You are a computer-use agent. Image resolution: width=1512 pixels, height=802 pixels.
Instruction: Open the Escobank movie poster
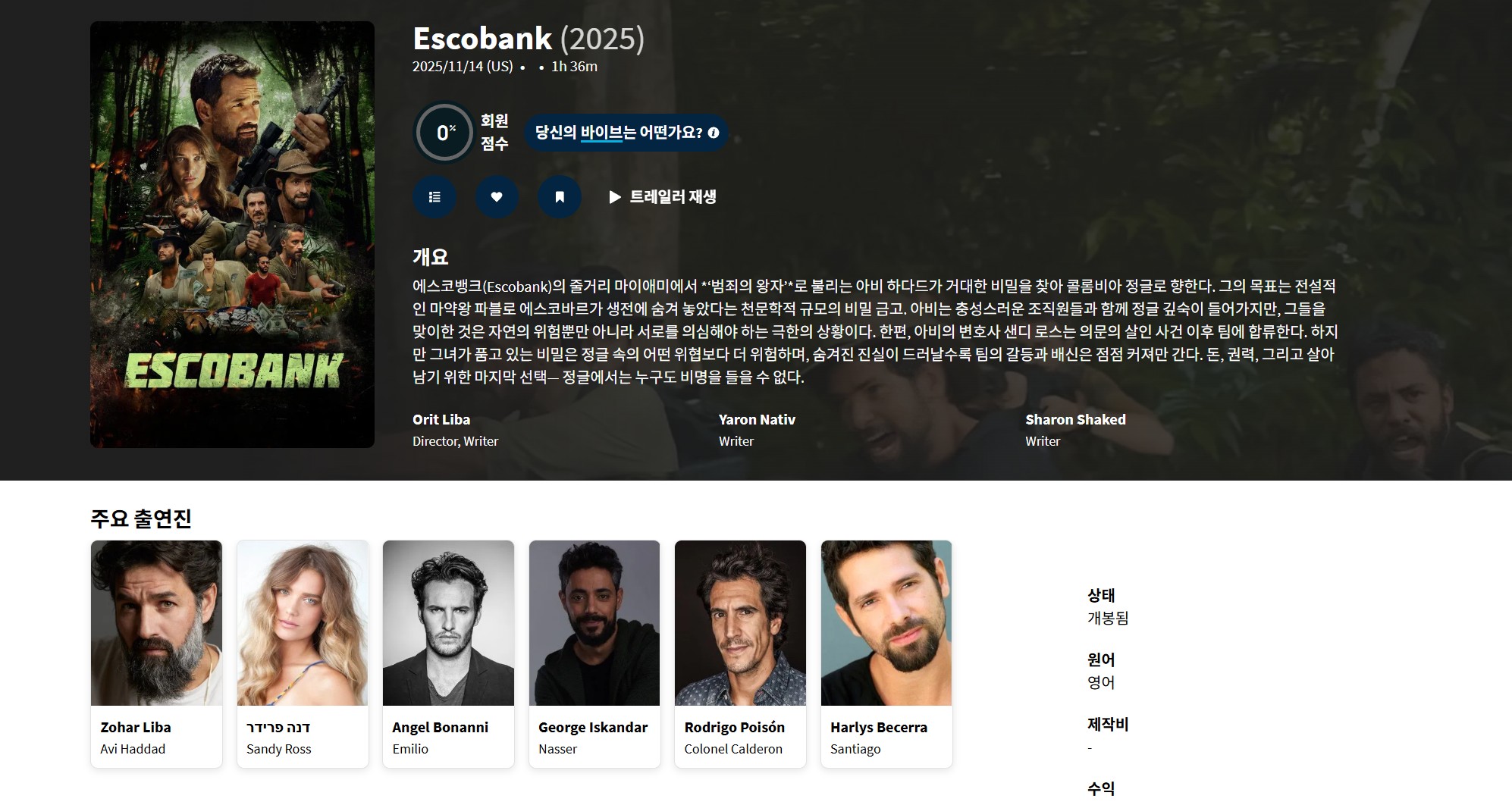click(232, 234)
